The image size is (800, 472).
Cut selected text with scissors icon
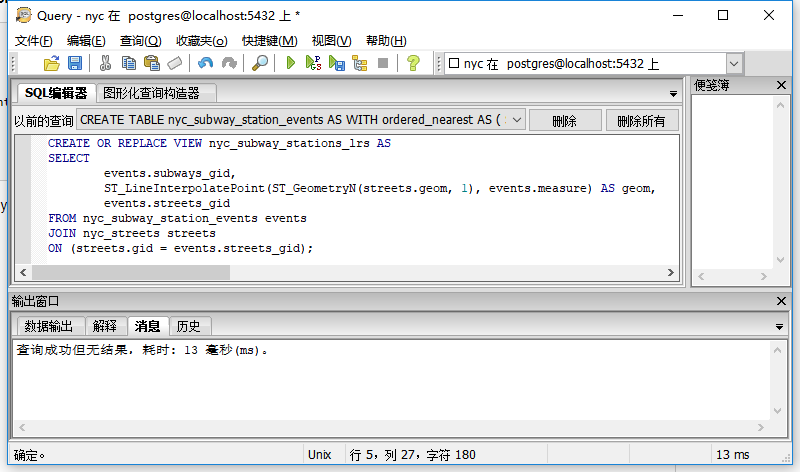click(105, 63)
